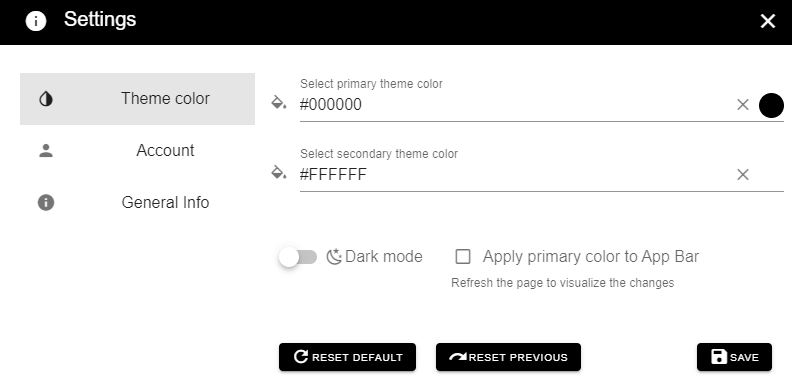
Task: Click the person icon beside Account
Action: pyautogui.click(x=46, y=151)
